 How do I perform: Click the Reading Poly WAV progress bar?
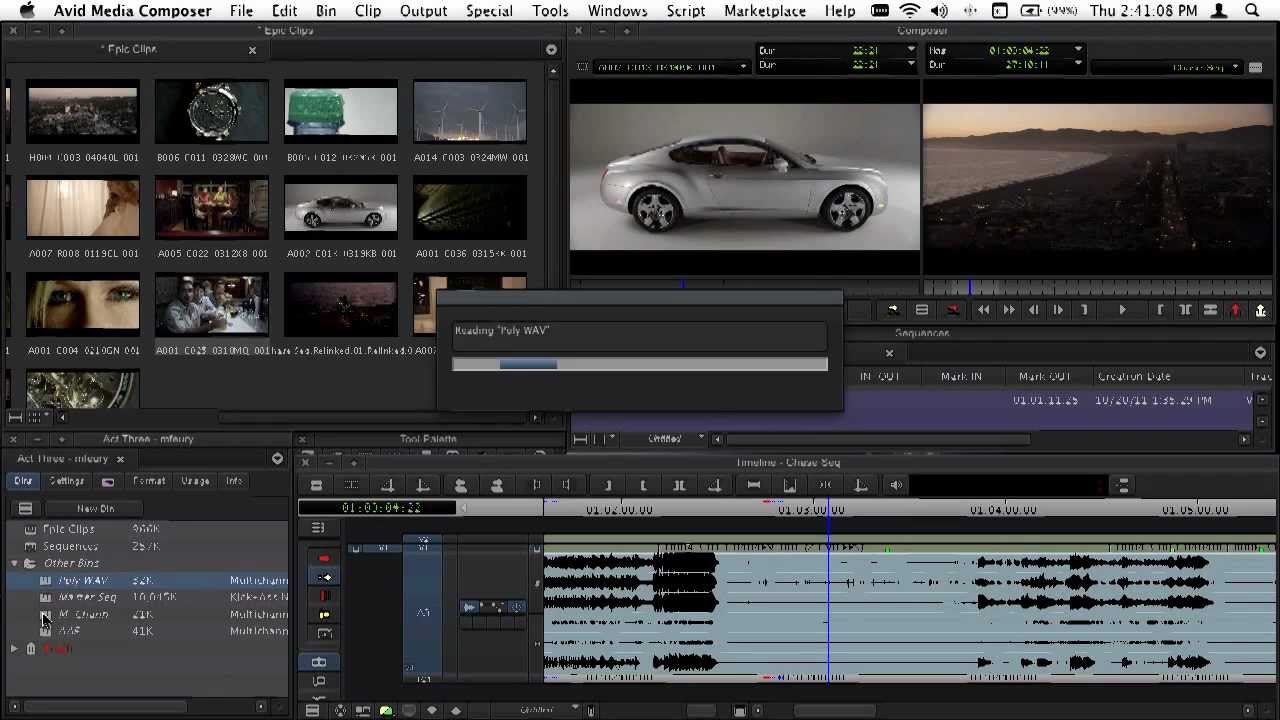tap(640, 365)
